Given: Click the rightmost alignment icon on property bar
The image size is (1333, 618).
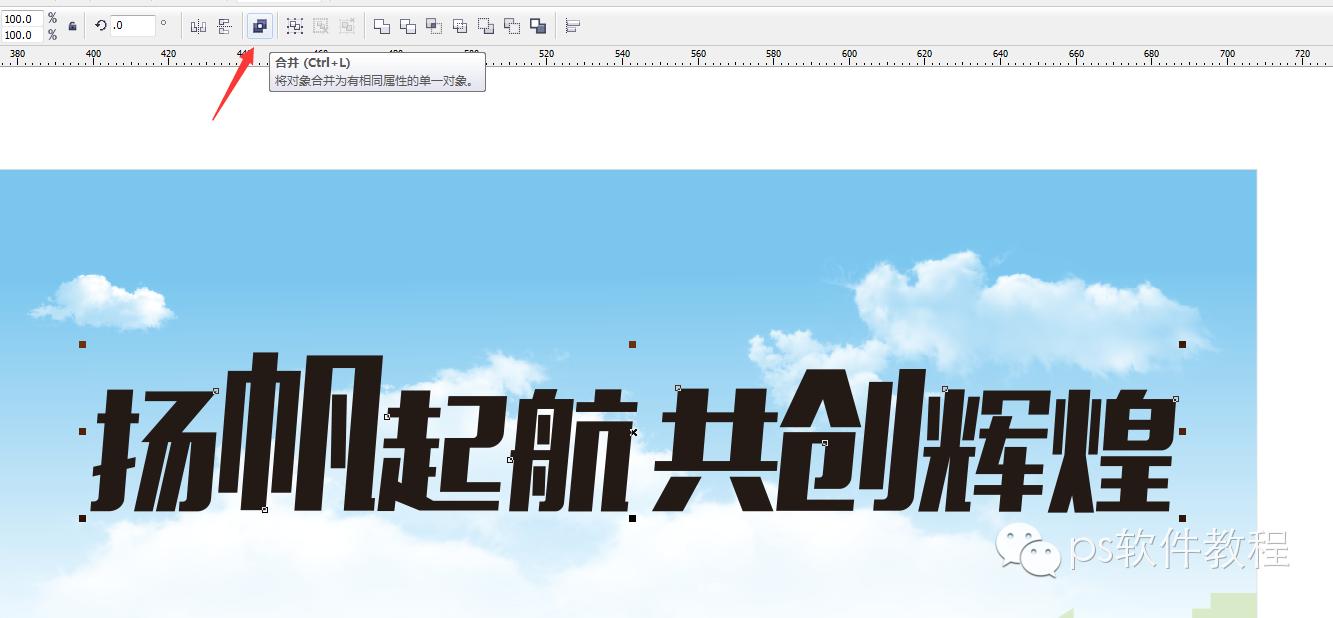Looking at the screenshot, I should [x=572, y=25].
